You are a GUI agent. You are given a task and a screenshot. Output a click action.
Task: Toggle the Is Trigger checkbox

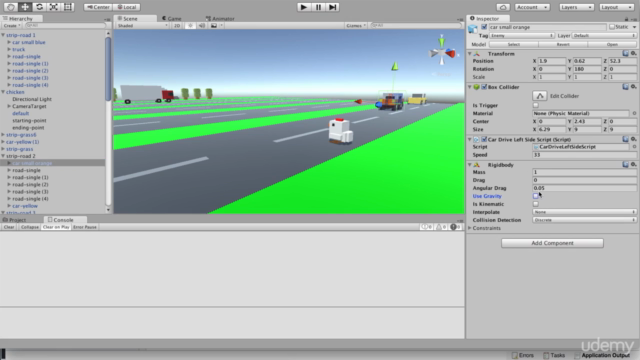click(536, 105)
